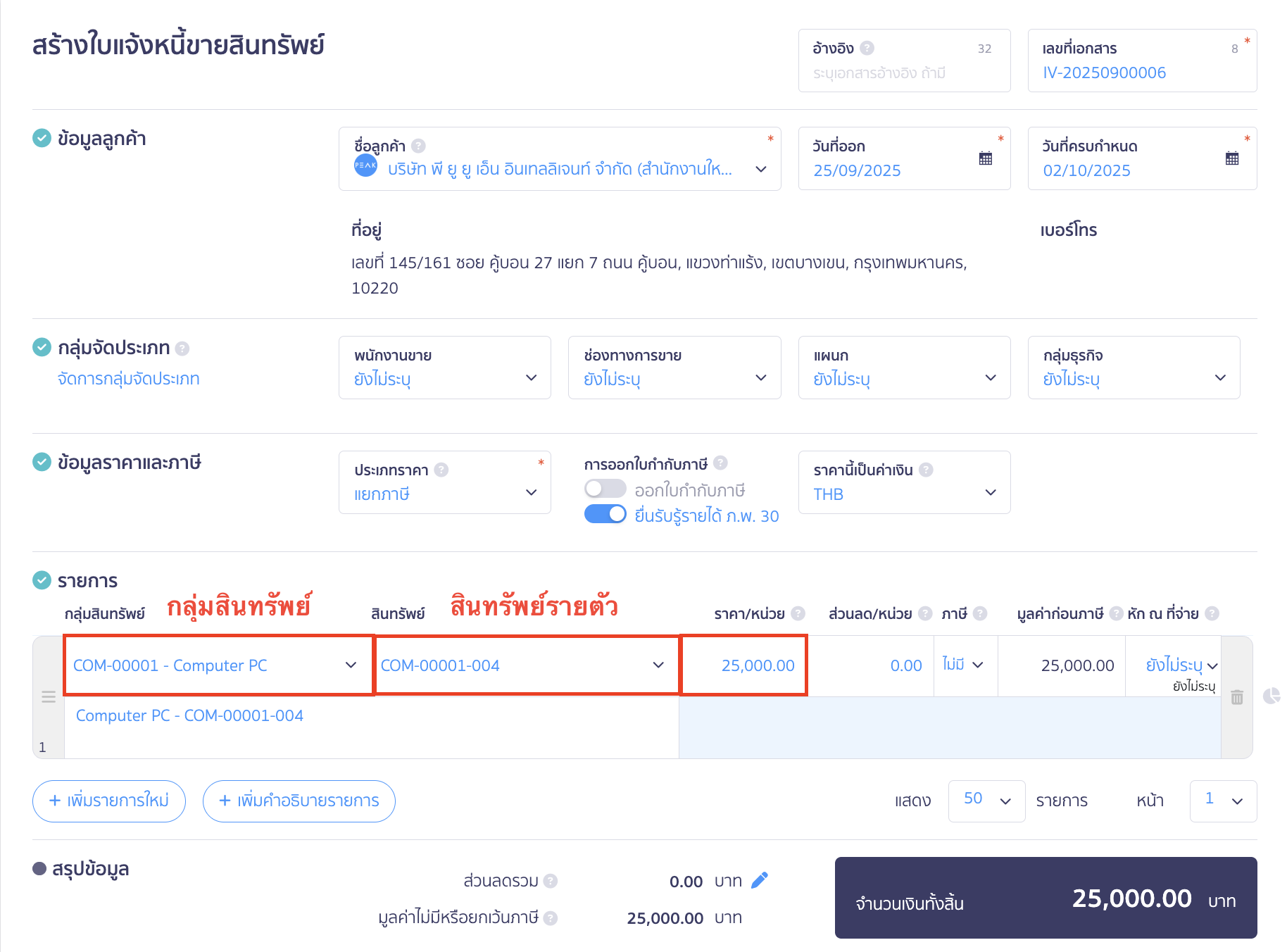1287x952 pixels.
Task: Disable the ยื่นรับรู้รายได้ ภ.พ. 30 toggle
Action: click(605, 515)
